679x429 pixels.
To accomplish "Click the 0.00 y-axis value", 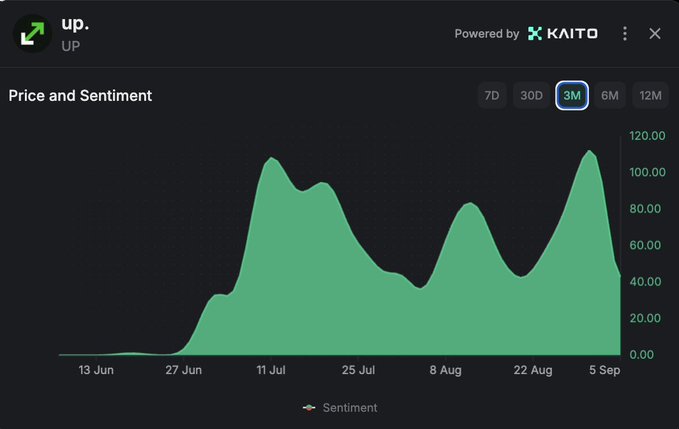I will click(x=642, y=355).
